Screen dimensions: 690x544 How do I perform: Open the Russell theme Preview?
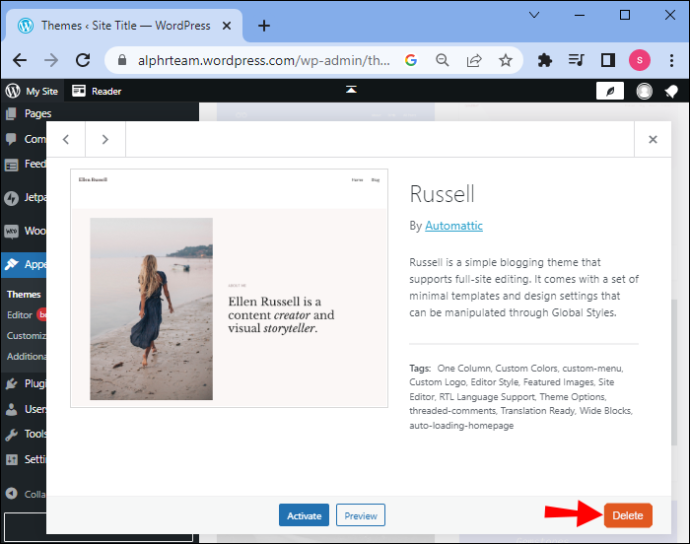pos(360,515)
